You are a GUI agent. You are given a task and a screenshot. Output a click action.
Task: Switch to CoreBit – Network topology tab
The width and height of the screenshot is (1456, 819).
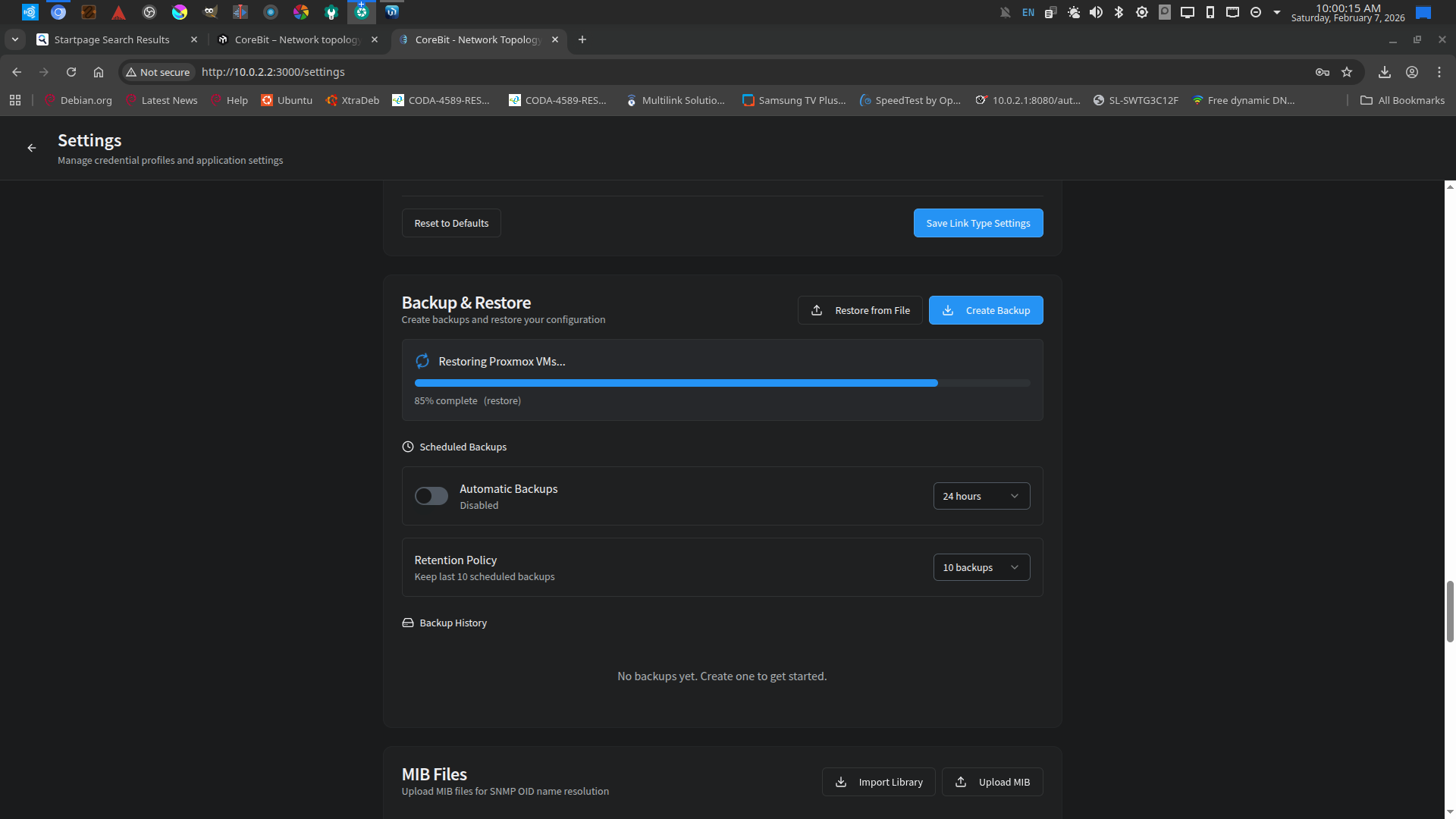(x=297, y=39)
